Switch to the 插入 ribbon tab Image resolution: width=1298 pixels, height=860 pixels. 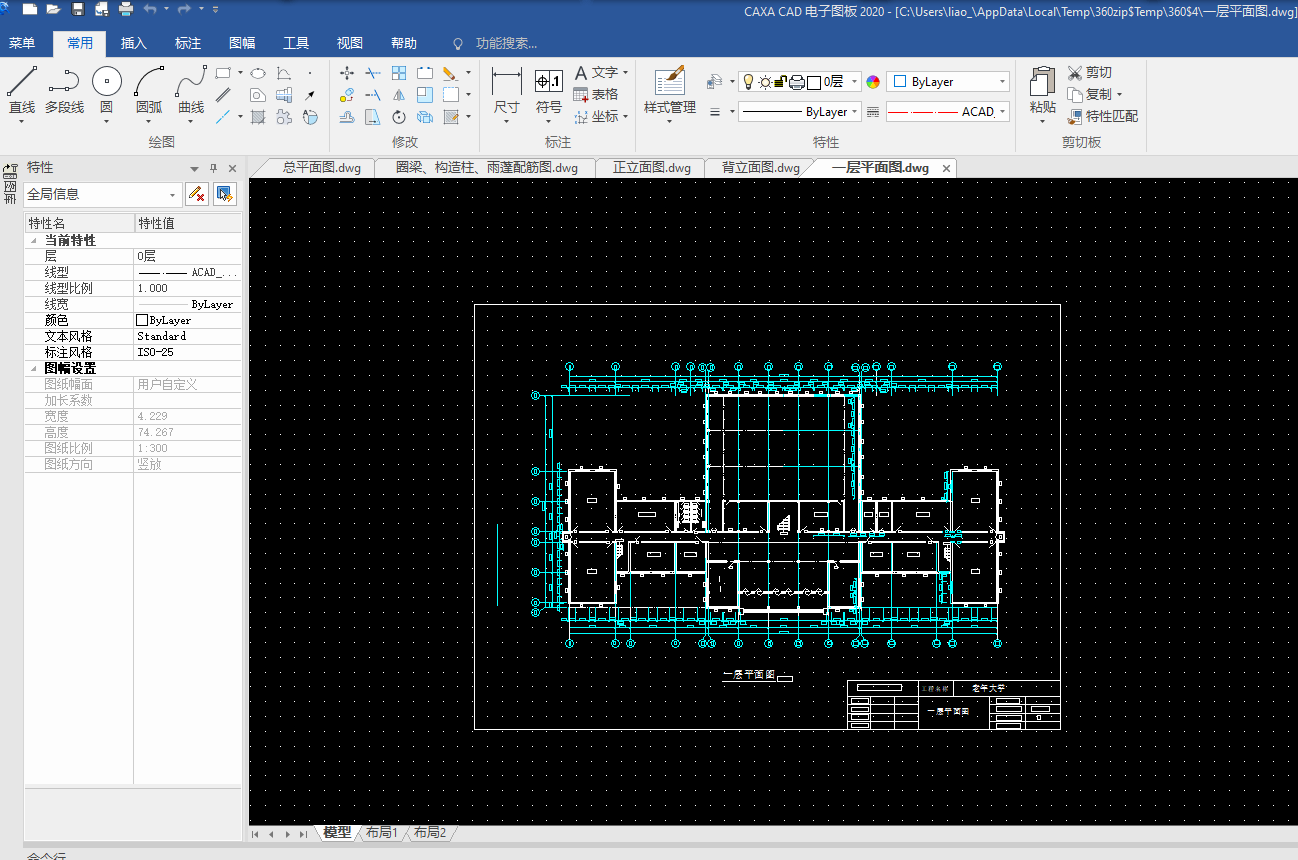[134, 43]
